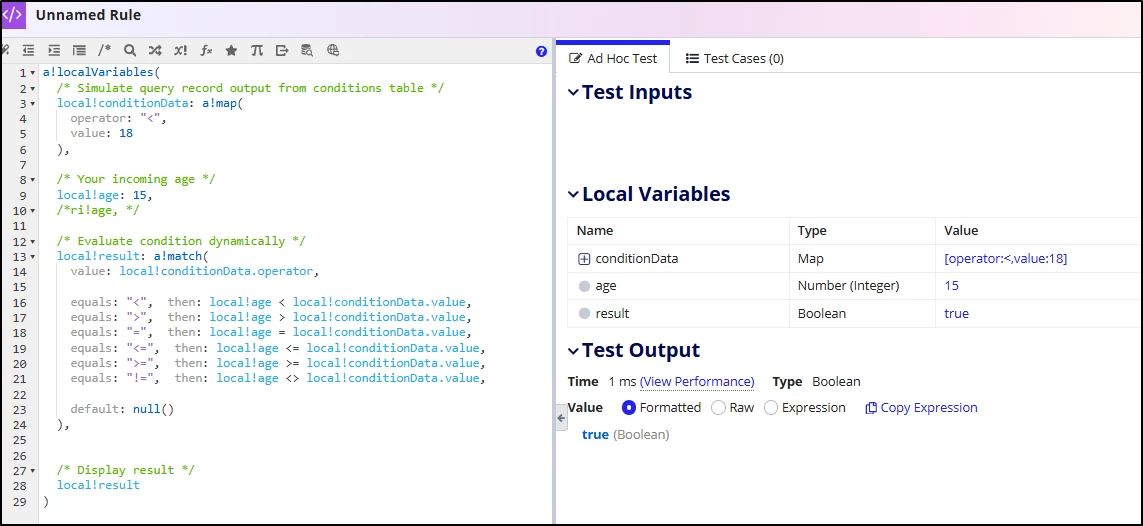
Task: Select the Formatted value radio button
Action: (x=629, y=407)
